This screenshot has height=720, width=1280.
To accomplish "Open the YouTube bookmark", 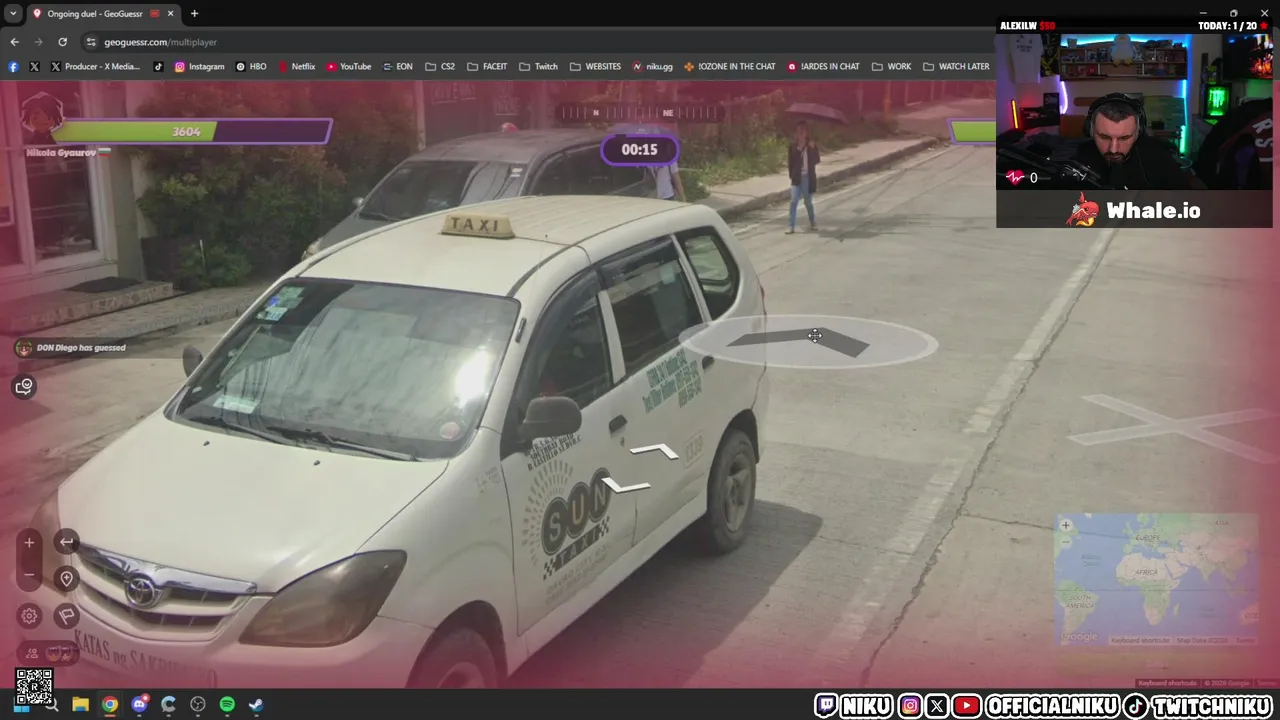I will pyautogui.click(x=348, y=67).
